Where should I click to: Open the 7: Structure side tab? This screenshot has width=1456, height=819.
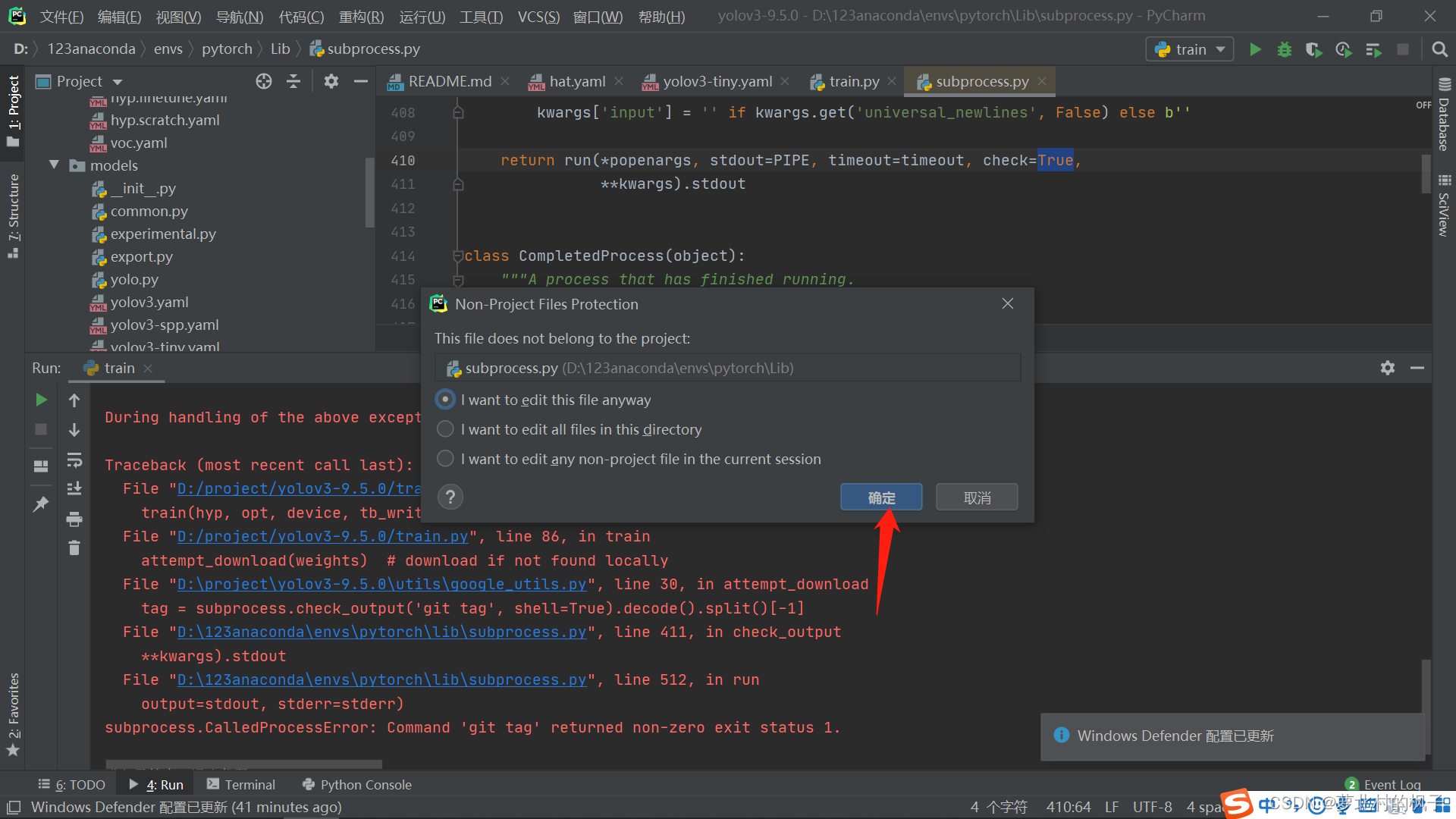click(13, 216)
